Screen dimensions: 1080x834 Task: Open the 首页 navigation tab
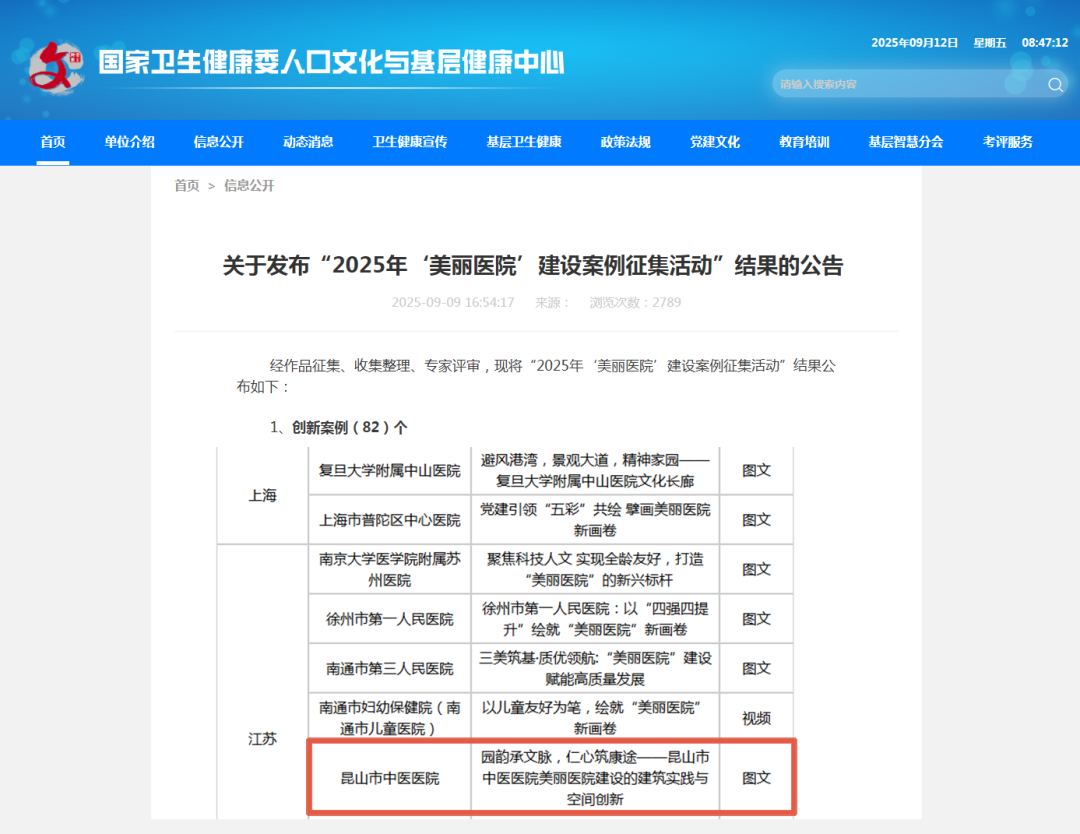[53, 142]
